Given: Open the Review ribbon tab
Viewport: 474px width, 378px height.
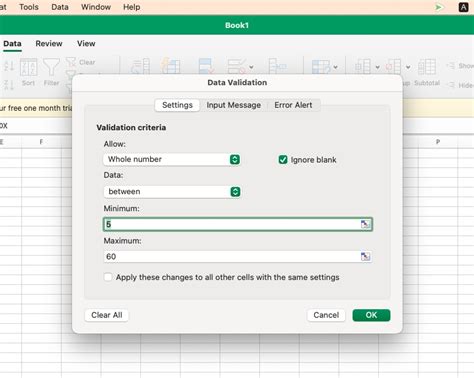Looking at the screenshot, I should [x=49, y=44].
